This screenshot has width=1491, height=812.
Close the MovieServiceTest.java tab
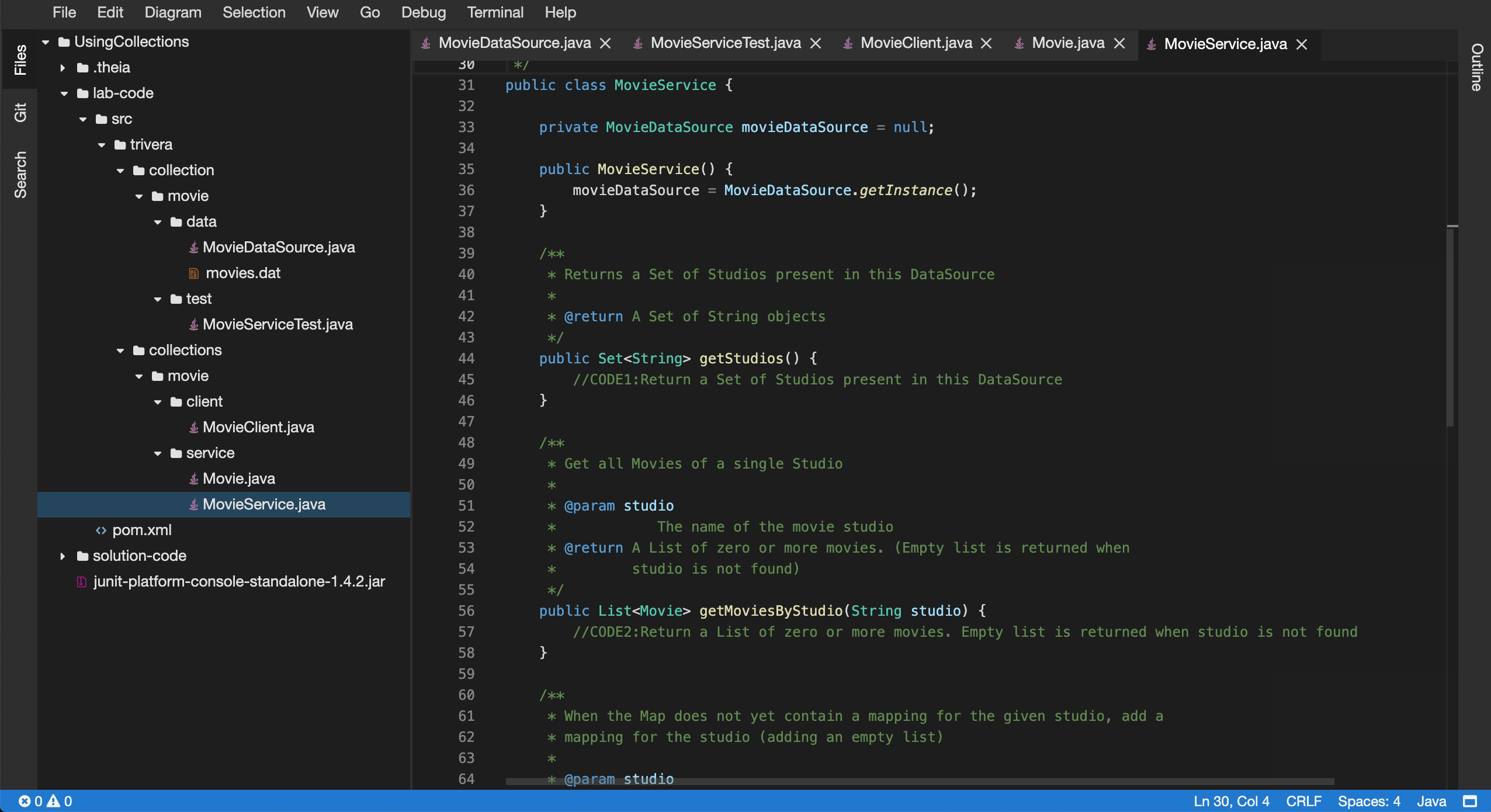[816, 43]
